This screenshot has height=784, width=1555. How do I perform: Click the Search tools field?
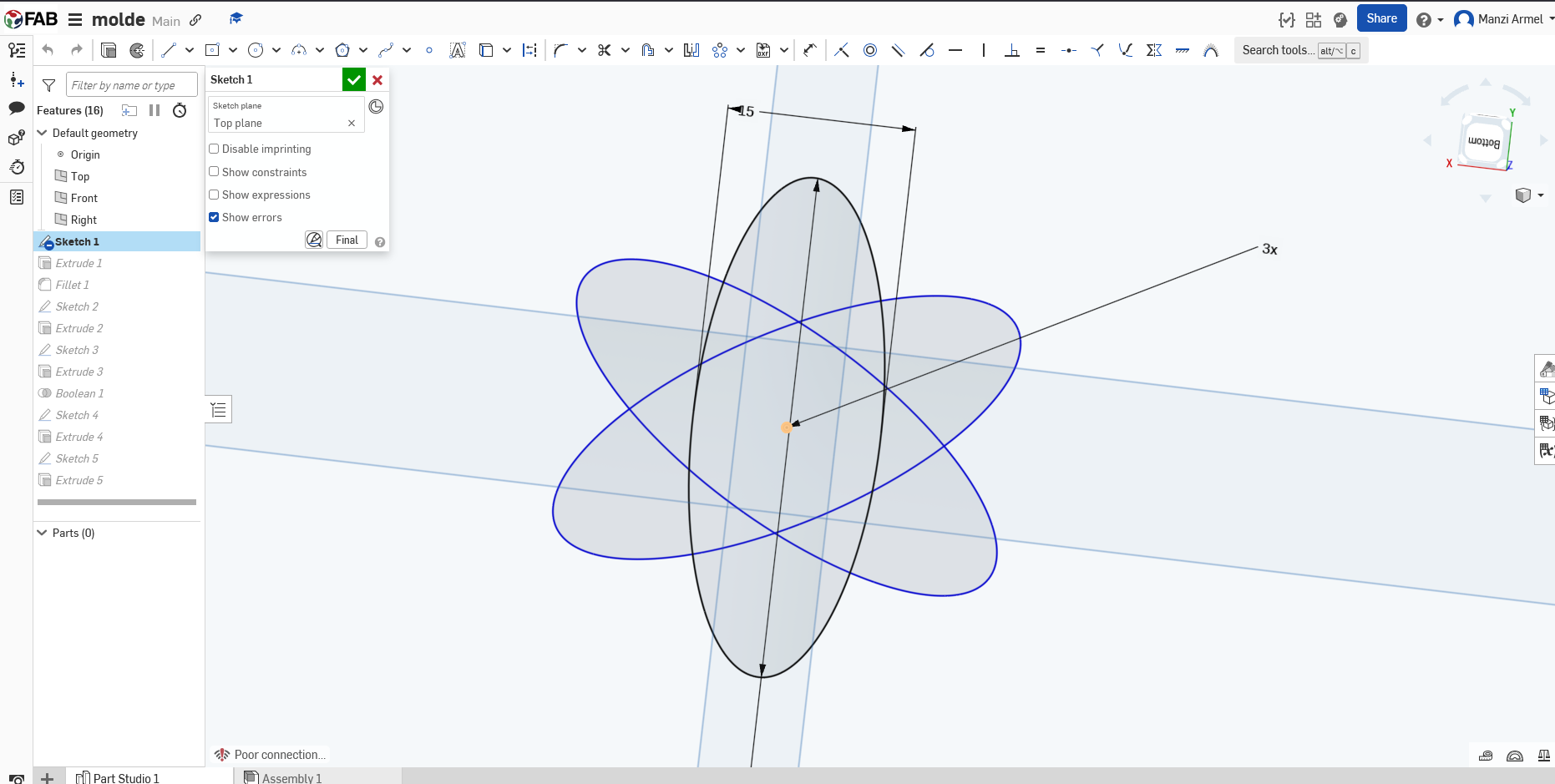coord(1301,50)
